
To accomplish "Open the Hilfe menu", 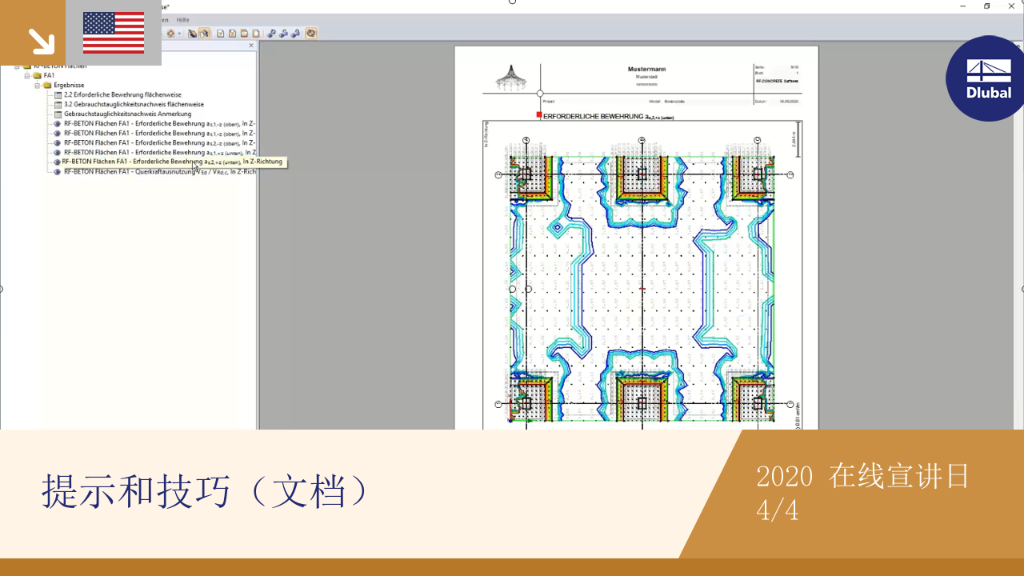I will (183, 20).
